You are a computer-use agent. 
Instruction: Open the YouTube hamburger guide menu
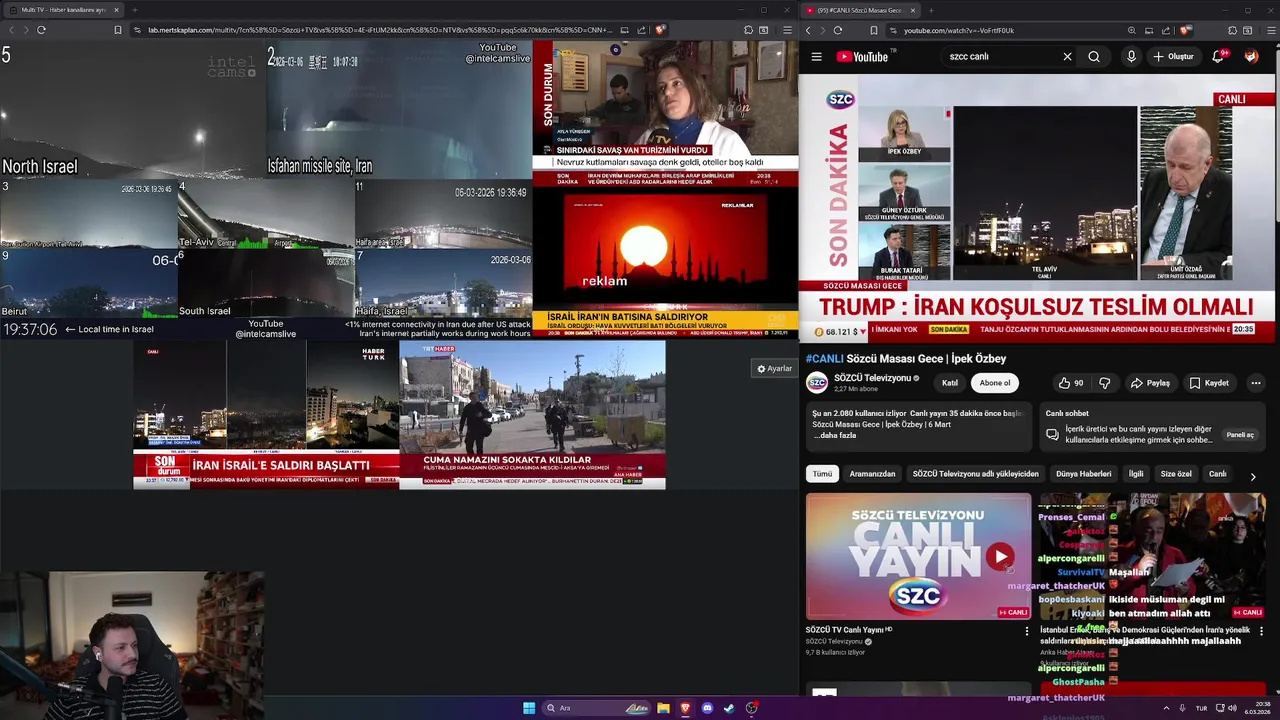coord(816,57)
